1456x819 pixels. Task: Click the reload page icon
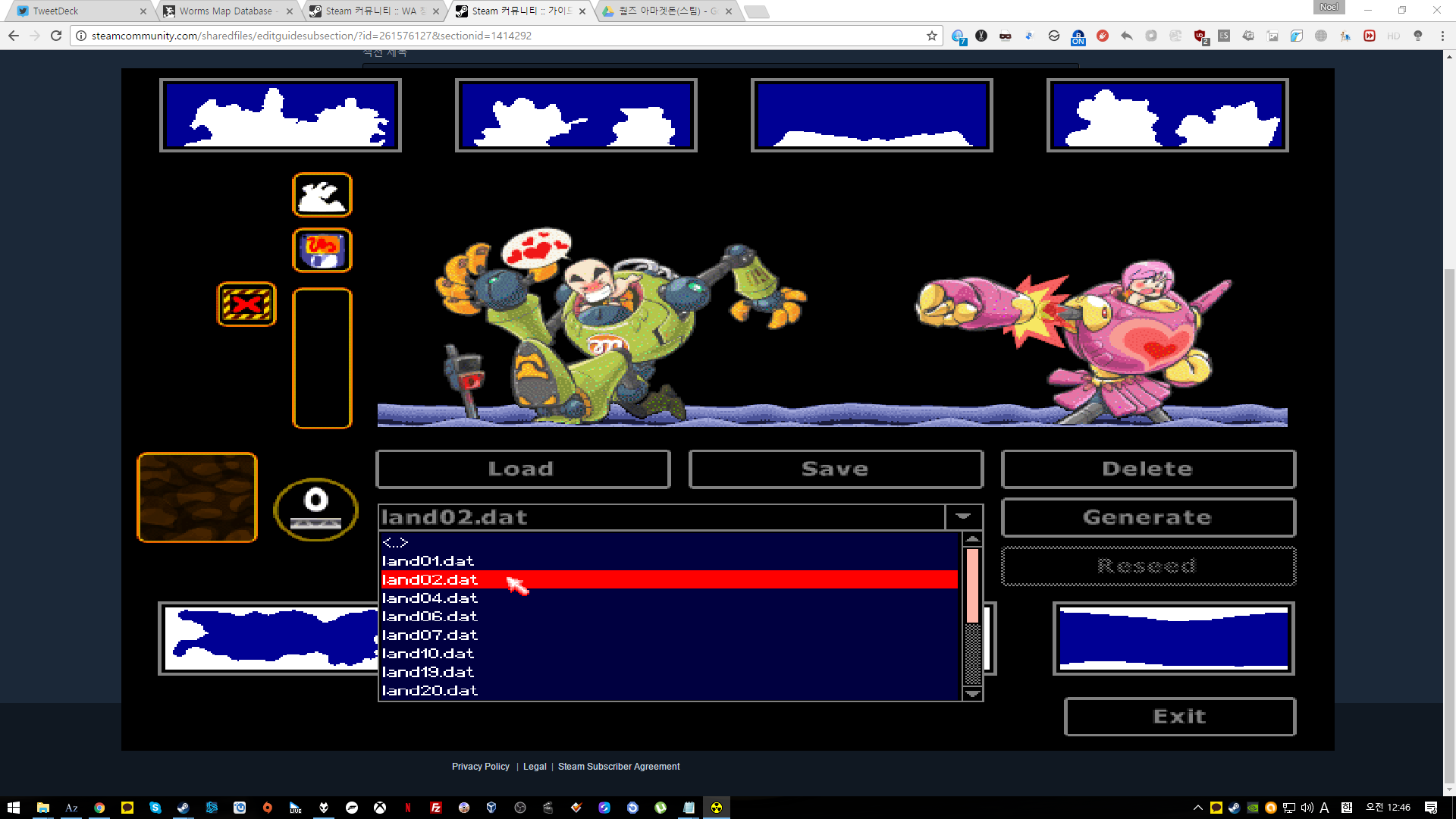click(x=56, y=36)
